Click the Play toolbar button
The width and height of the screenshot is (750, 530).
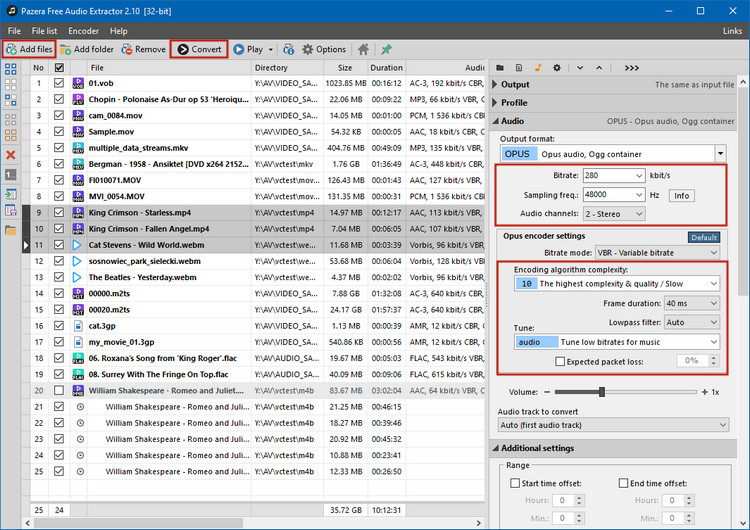(248, 49)
